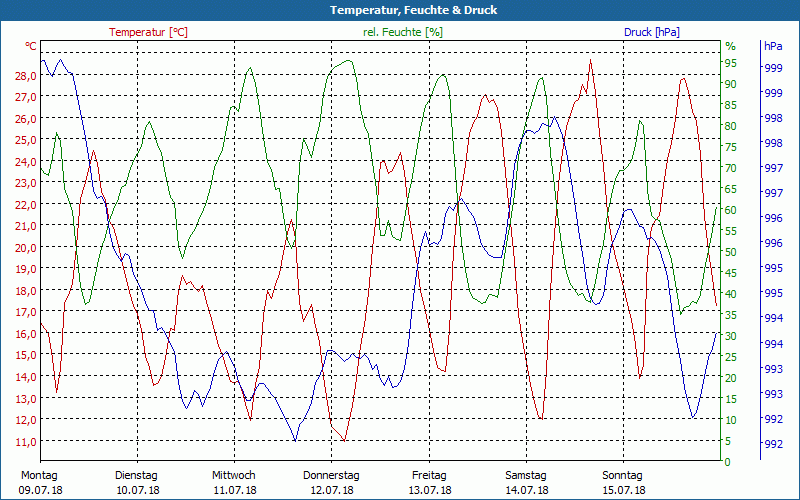Click temperature axis value '16,0'

(x=27, y=334)
